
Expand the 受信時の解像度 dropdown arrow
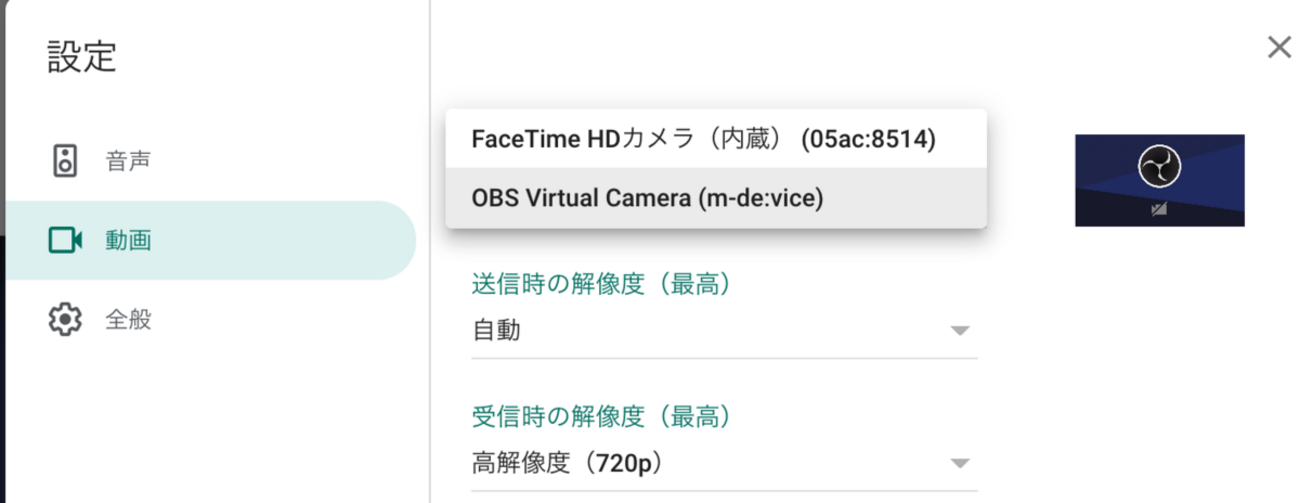(x=960, y=463)
